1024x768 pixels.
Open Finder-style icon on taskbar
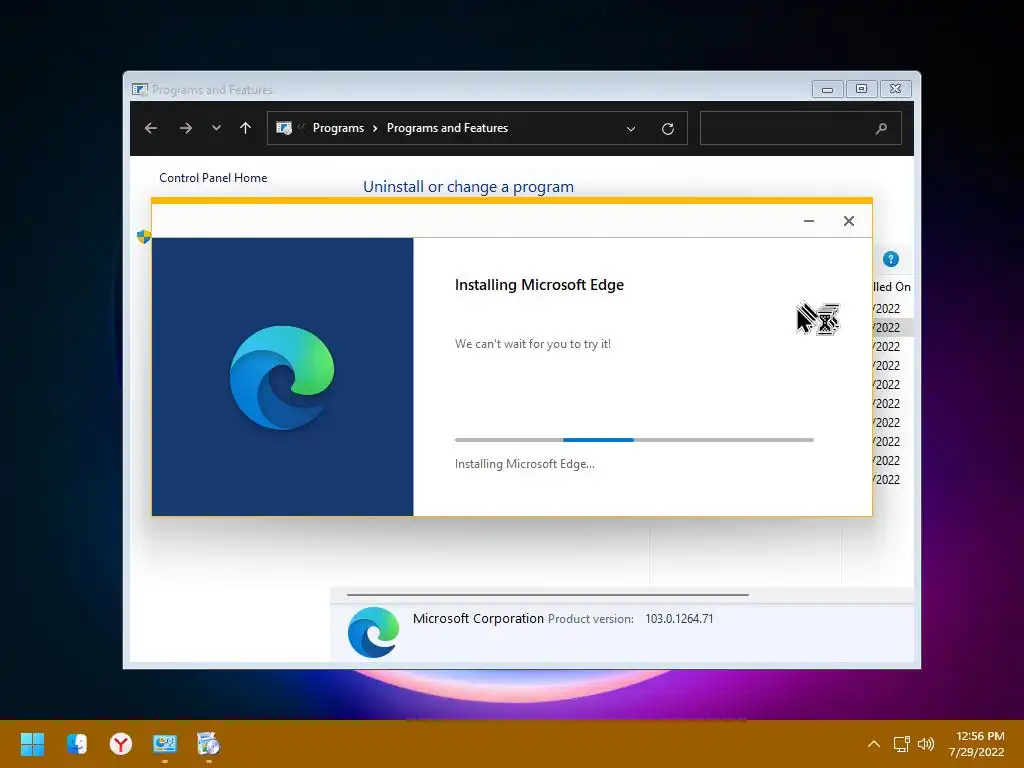click(76, 744)
